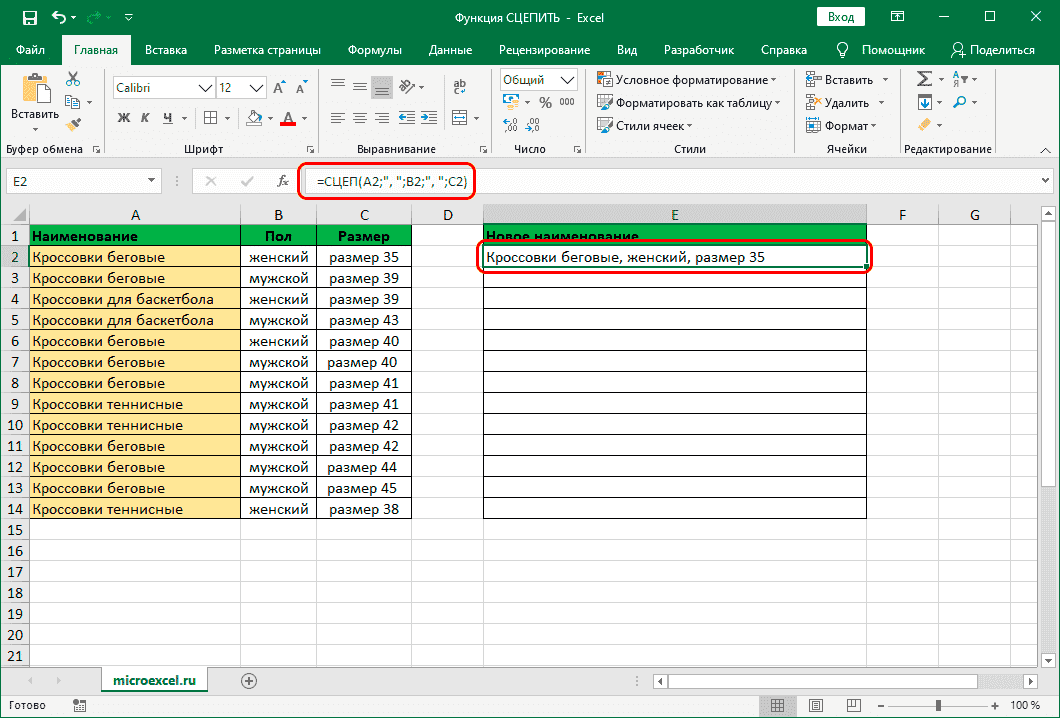Click the Вход sign-in button
1060x718 pixels.
[841, 18]
